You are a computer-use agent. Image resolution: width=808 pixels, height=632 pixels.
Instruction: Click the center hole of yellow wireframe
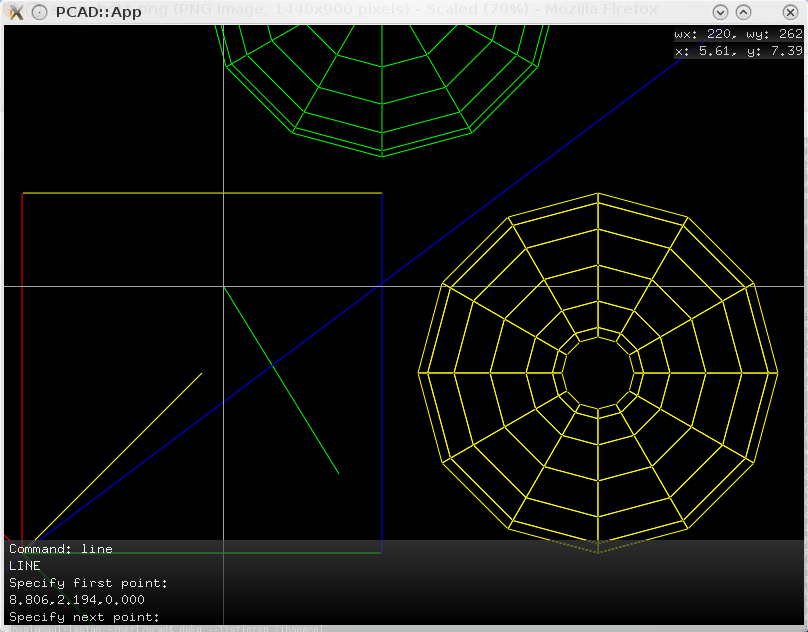pos(598,372)
